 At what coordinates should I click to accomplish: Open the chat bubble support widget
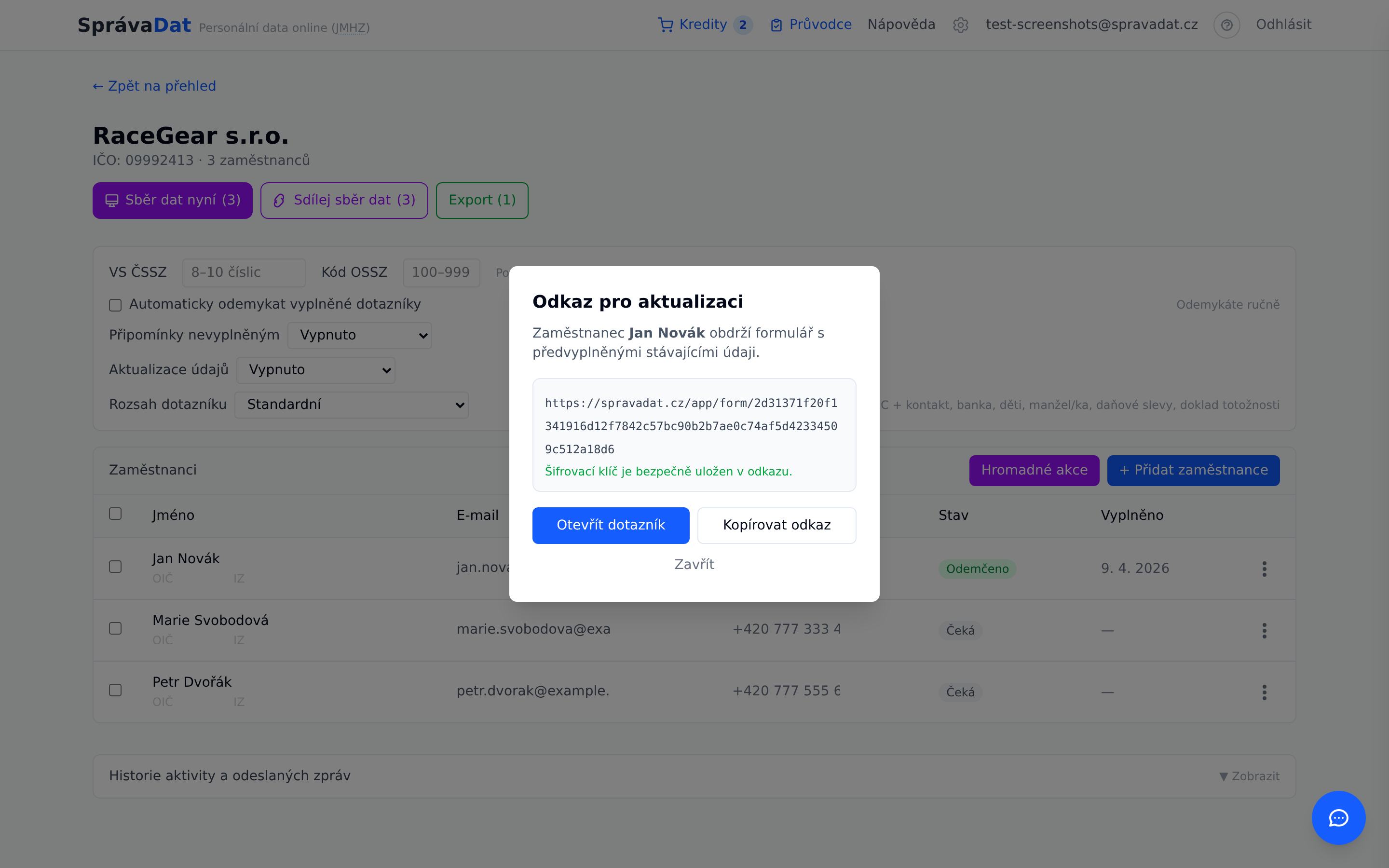tap(1338, 817)
